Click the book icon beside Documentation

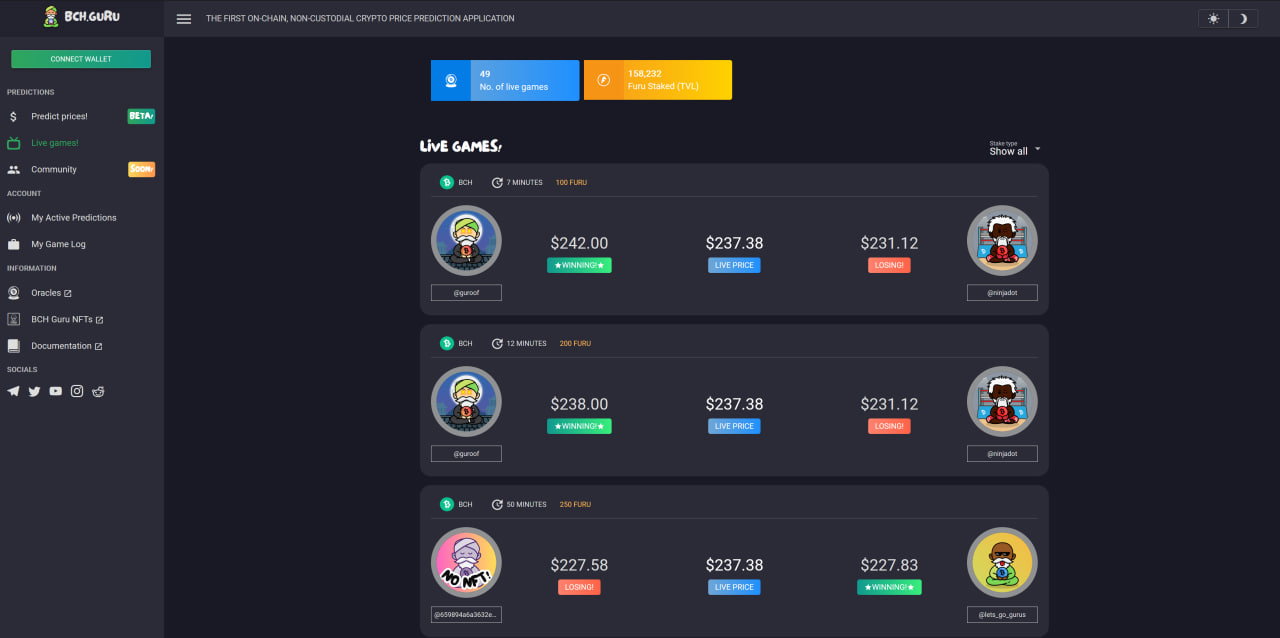click(13, 346)
